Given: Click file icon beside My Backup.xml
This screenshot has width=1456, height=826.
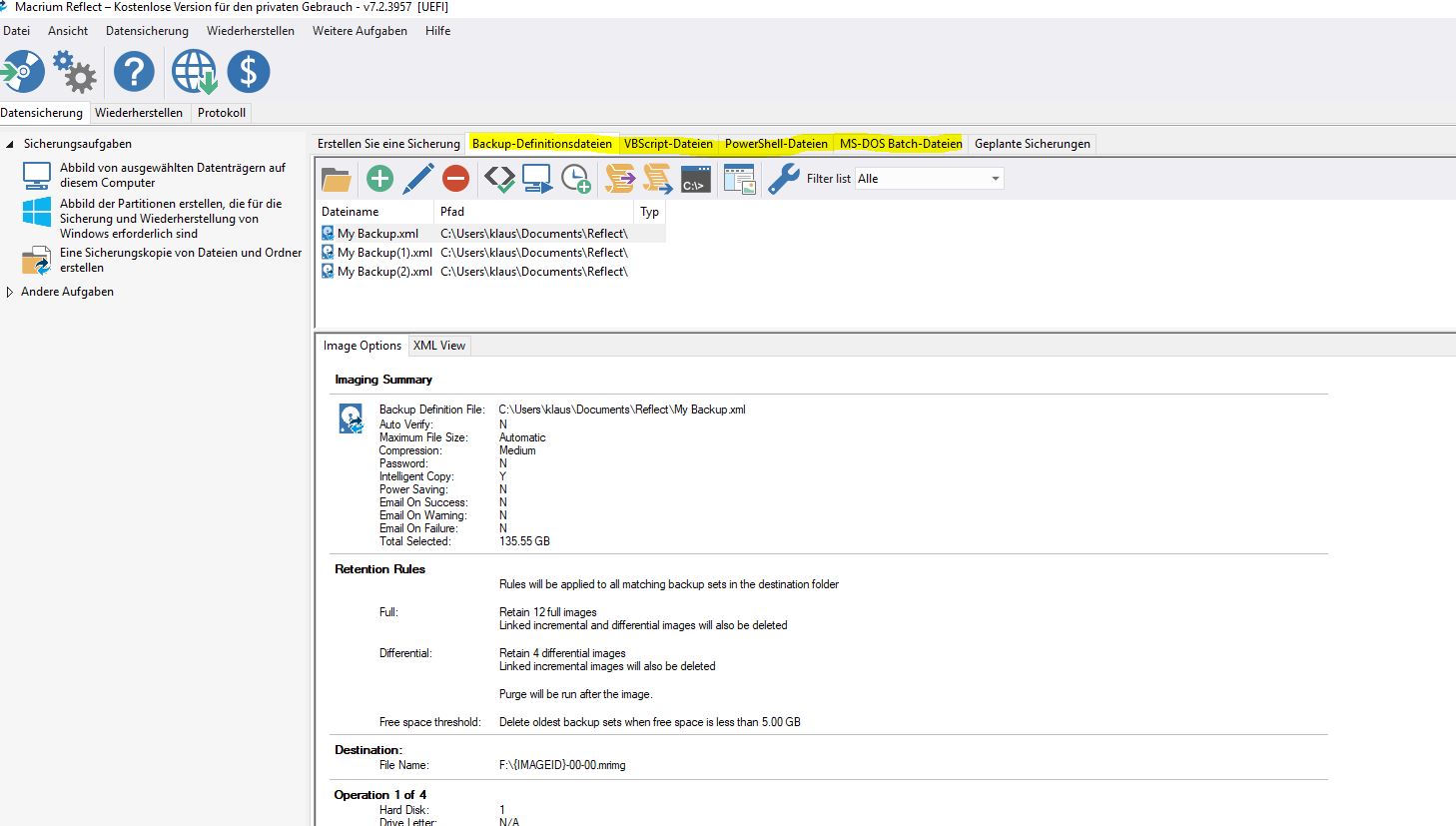Looking at the screenshot, I should pos(328,233).
